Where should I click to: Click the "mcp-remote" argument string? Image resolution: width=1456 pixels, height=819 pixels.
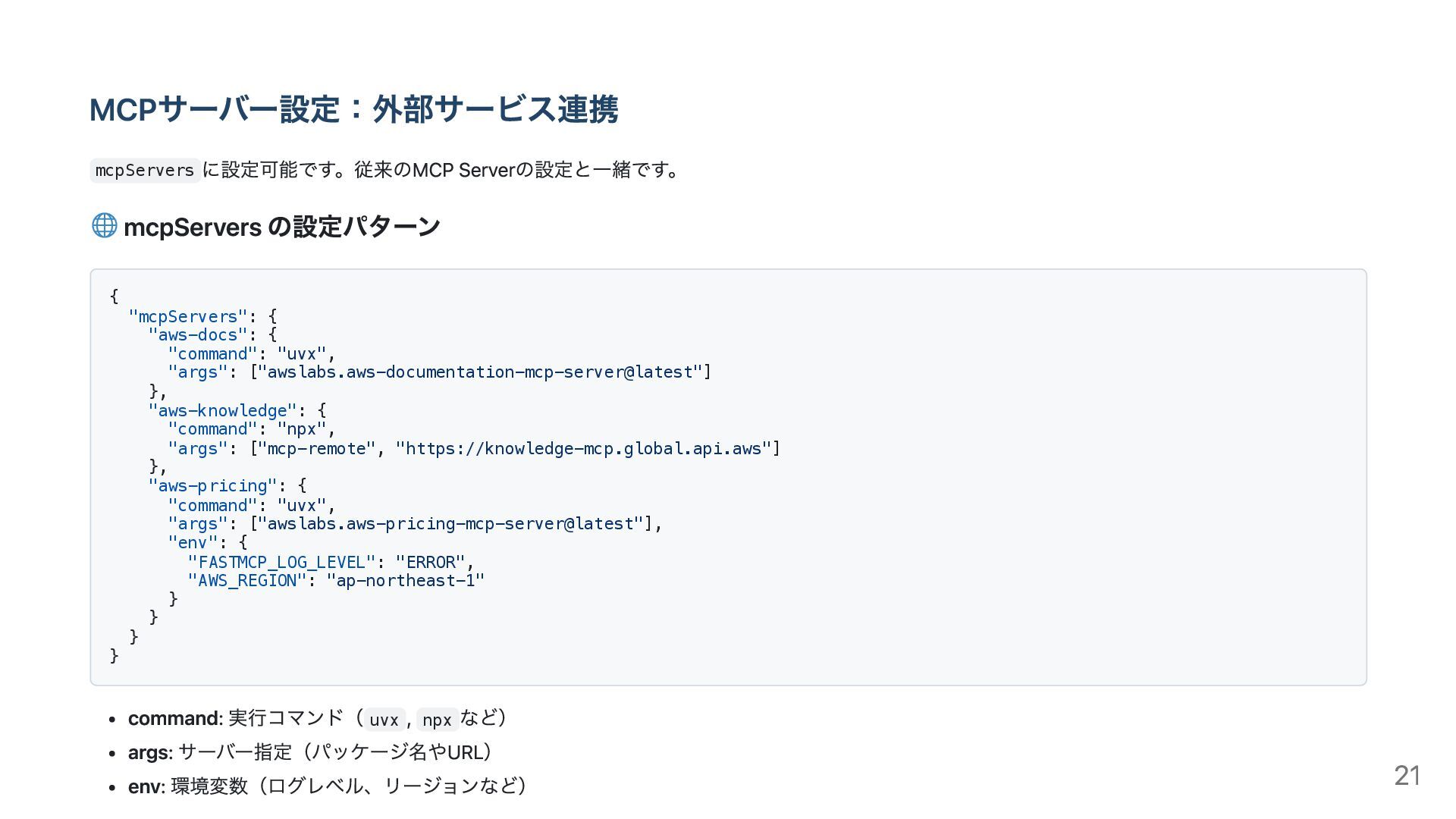(x=322, y=448)
